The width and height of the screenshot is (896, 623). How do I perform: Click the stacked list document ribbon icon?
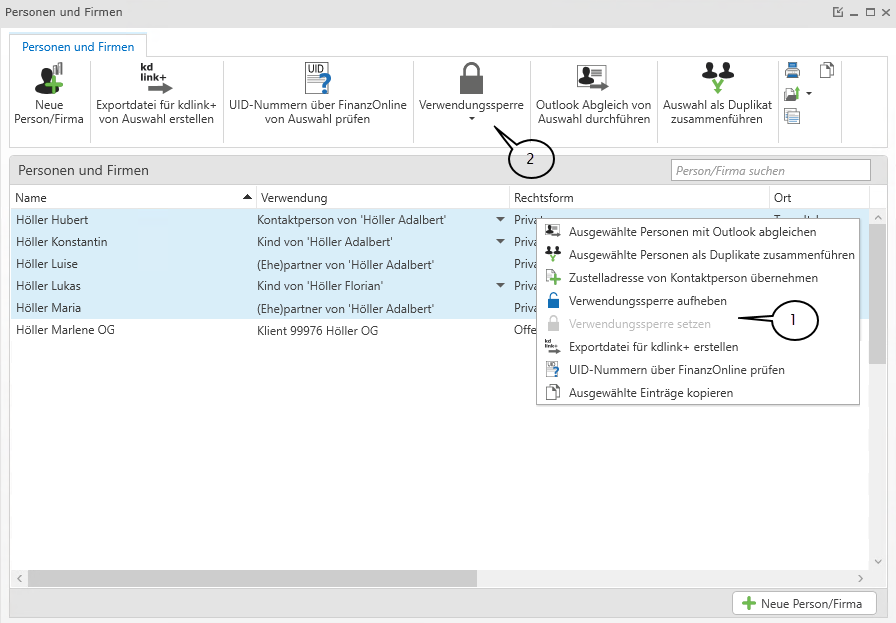792,117
